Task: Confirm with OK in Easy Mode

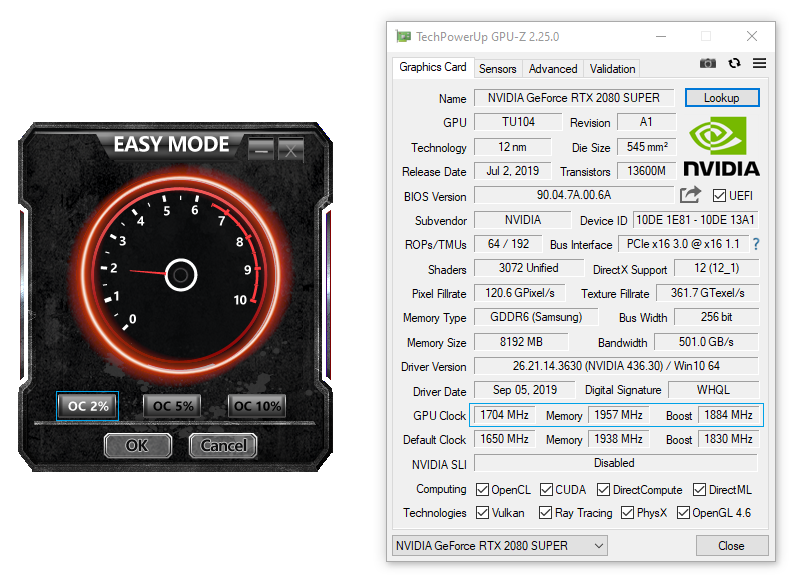Action: pyautogui.click(x=137, y=445)
